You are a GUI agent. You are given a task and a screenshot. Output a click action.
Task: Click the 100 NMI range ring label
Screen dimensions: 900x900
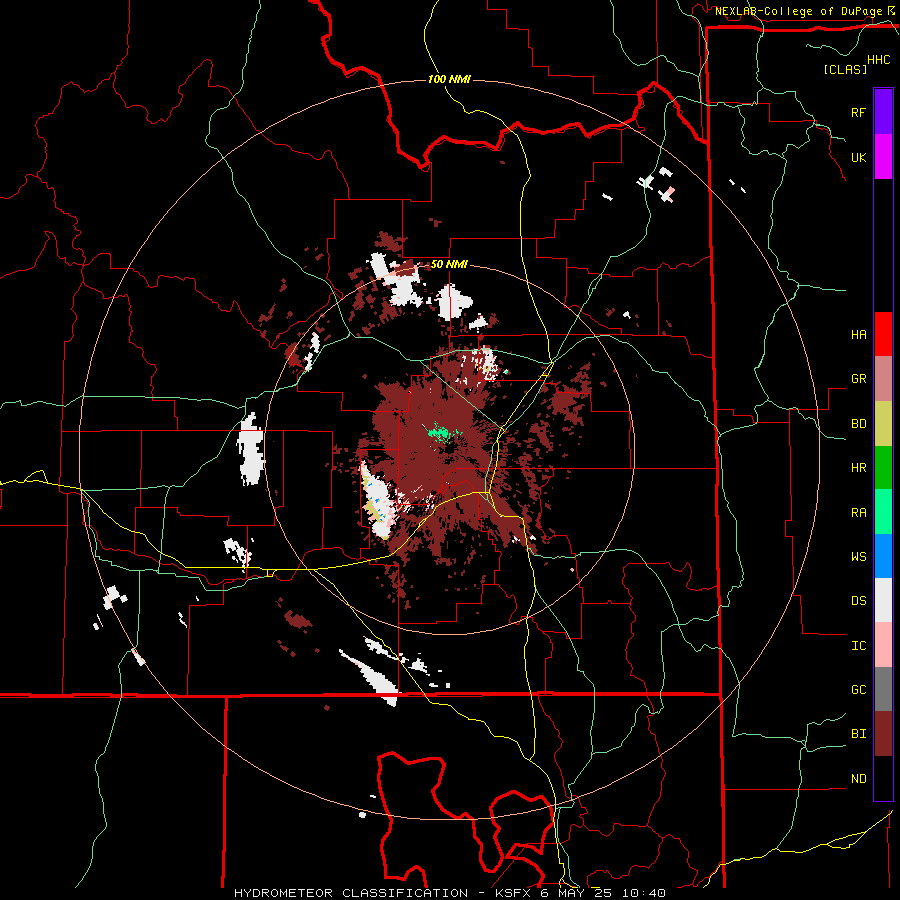pos(449,79)
